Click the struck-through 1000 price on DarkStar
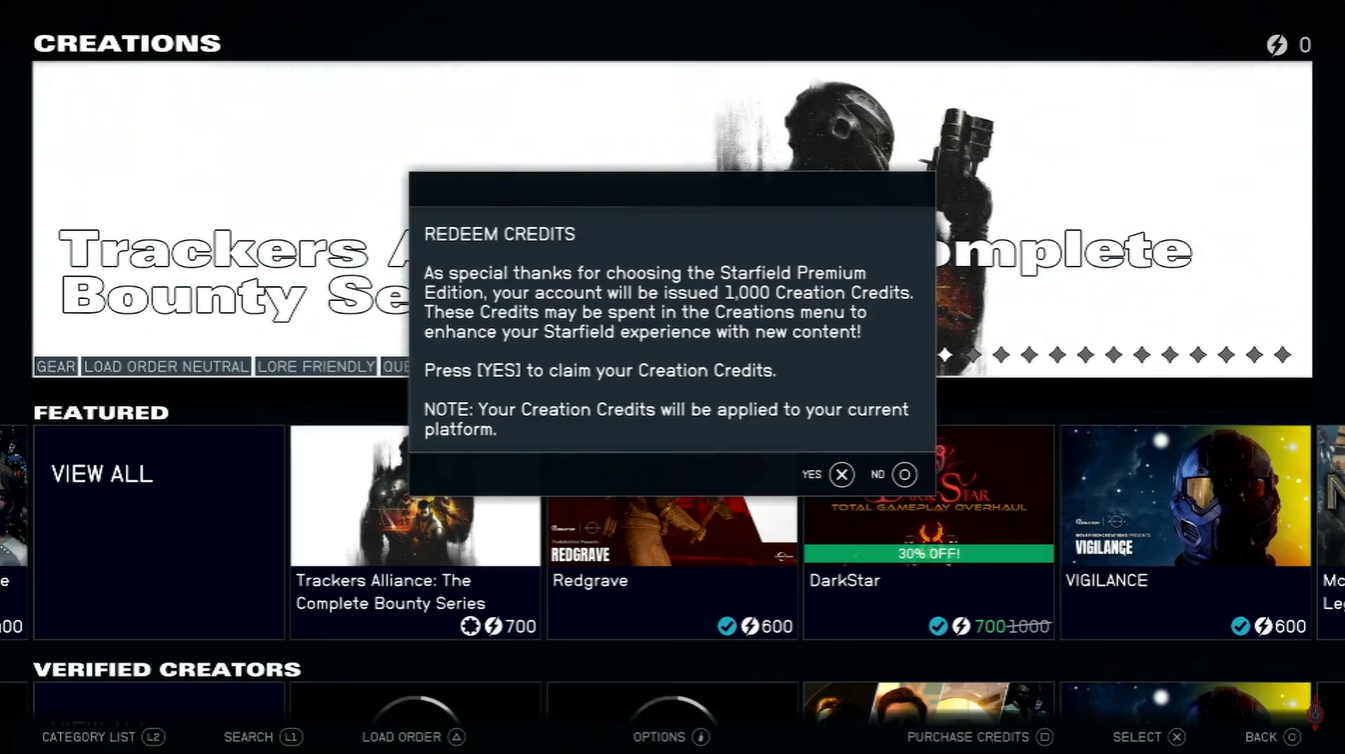The image size is (1345, 754). tap(1029, 627)
